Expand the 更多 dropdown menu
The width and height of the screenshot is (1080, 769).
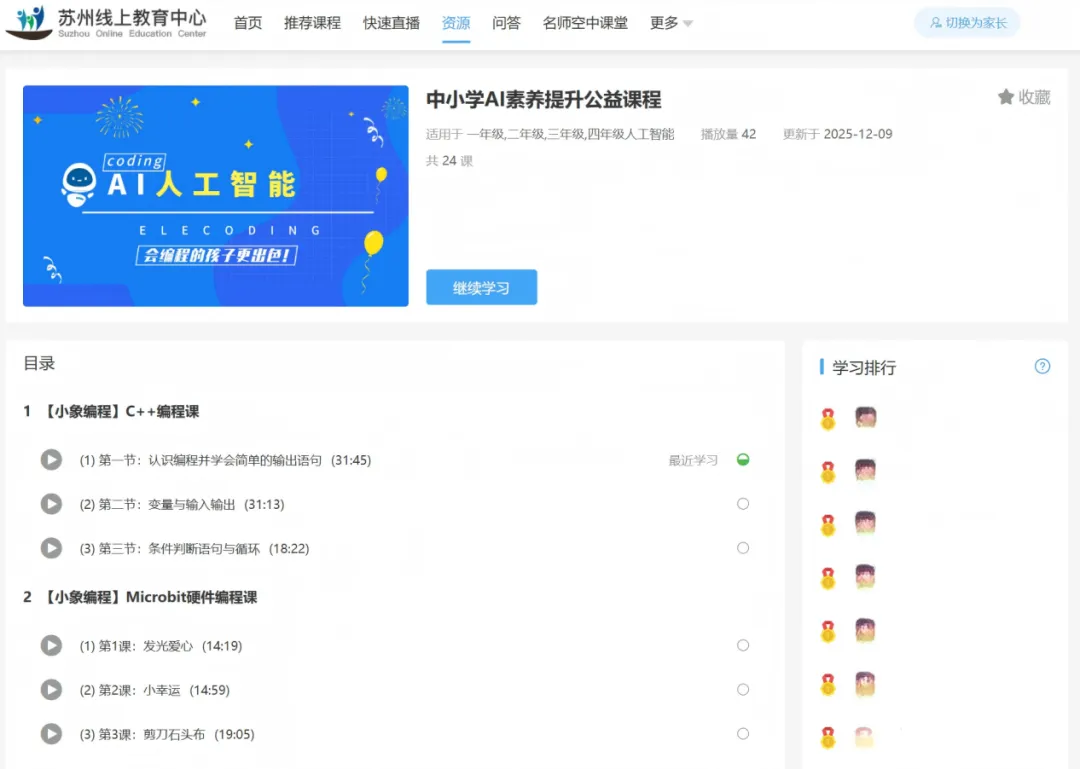[x=671, y=23]
